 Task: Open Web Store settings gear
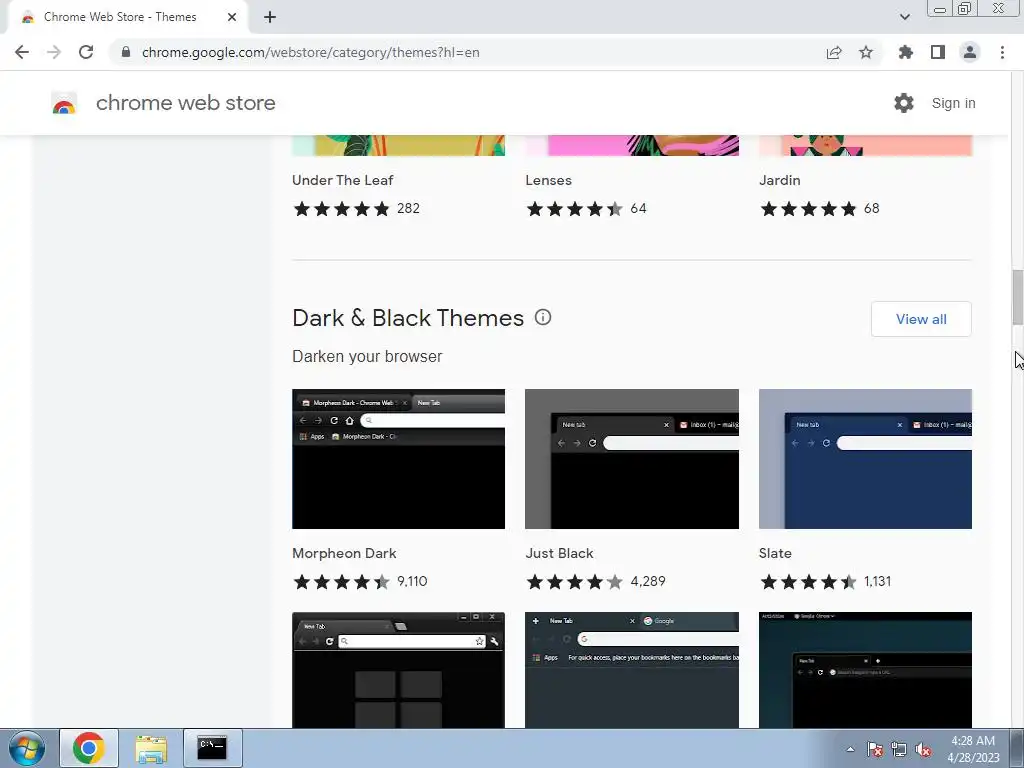(904, 103)
